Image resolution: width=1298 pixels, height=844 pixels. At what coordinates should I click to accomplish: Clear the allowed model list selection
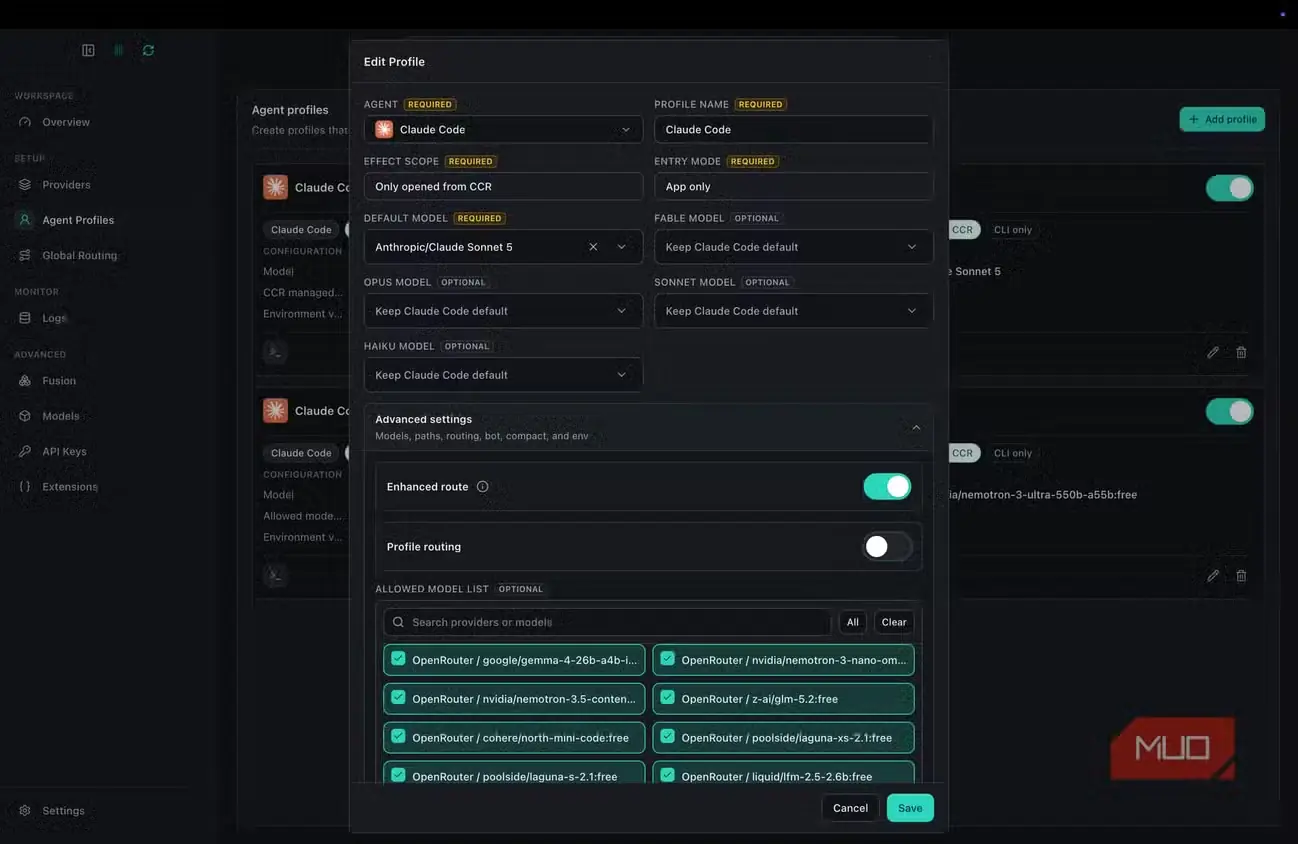(894, 622)
